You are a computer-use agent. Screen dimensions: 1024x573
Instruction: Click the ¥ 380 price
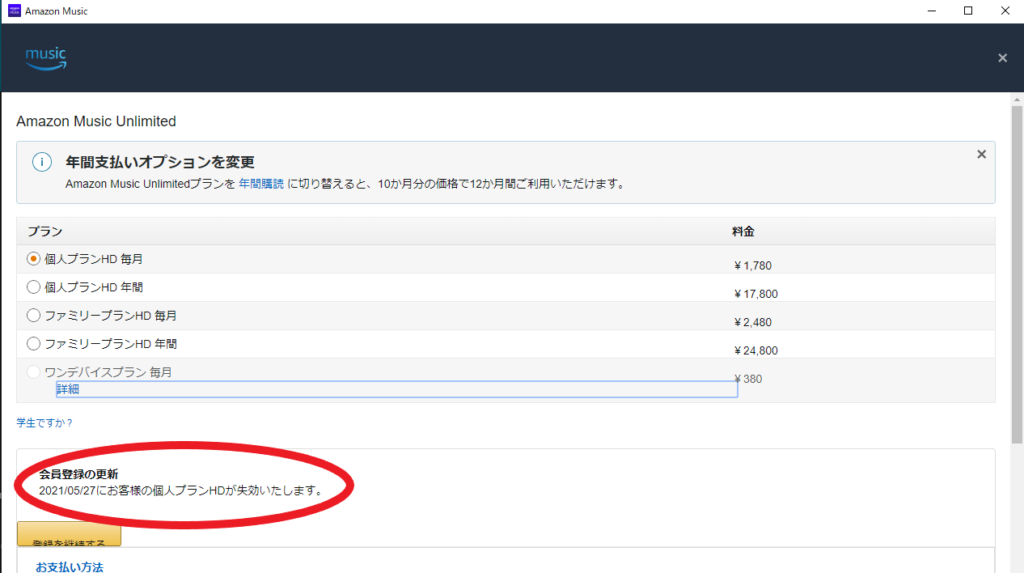click(748, 379)
